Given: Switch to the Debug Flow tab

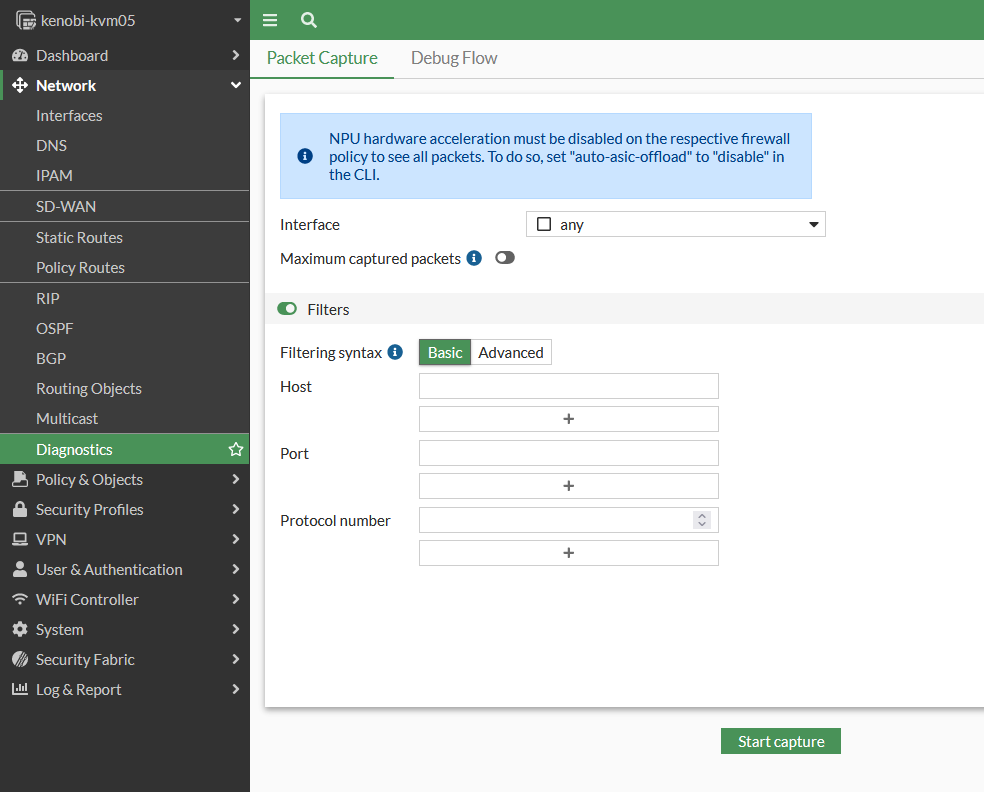Looking at the screenshot, I should [454, 58].
